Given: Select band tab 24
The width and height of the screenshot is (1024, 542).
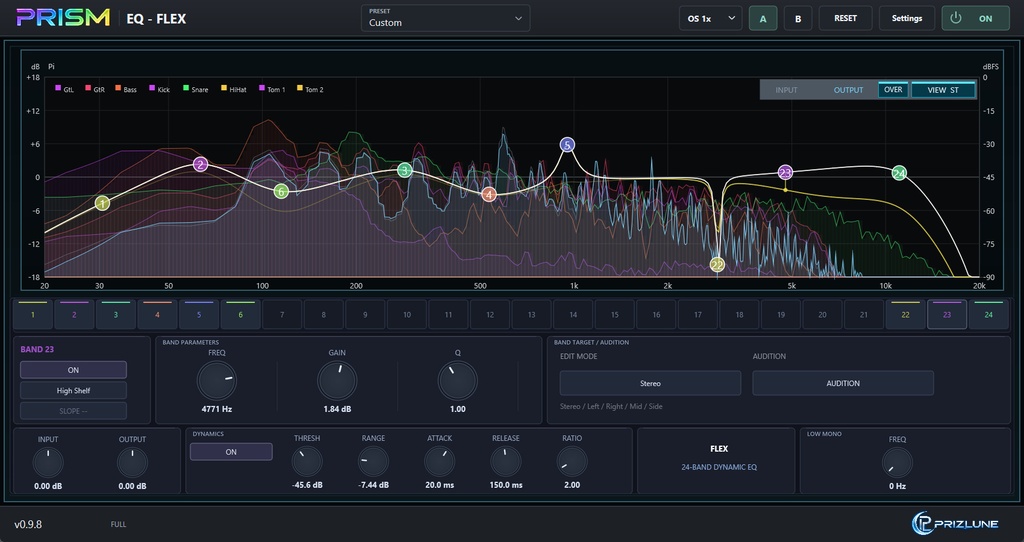Looking at the screenshot, I should [x=989, y=315].
